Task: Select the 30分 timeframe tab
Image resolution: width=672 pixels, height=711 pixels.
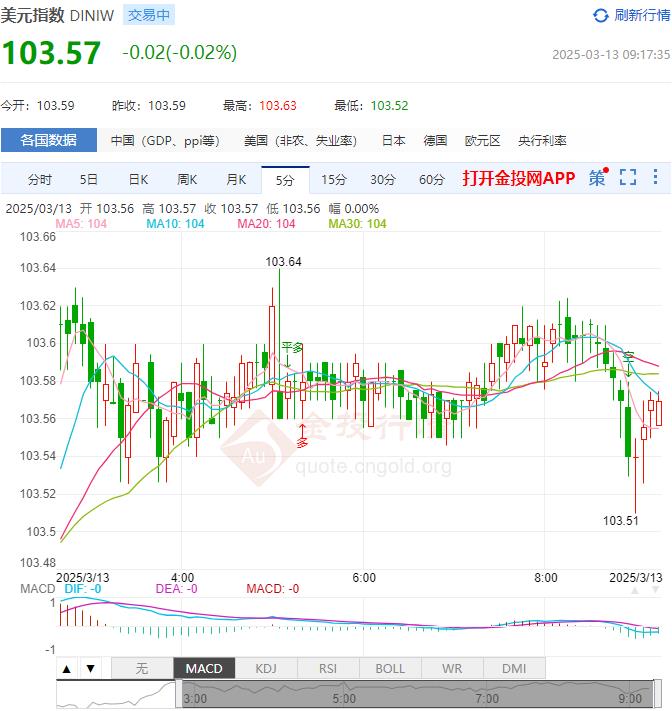Action: click(x=383, y=180)
